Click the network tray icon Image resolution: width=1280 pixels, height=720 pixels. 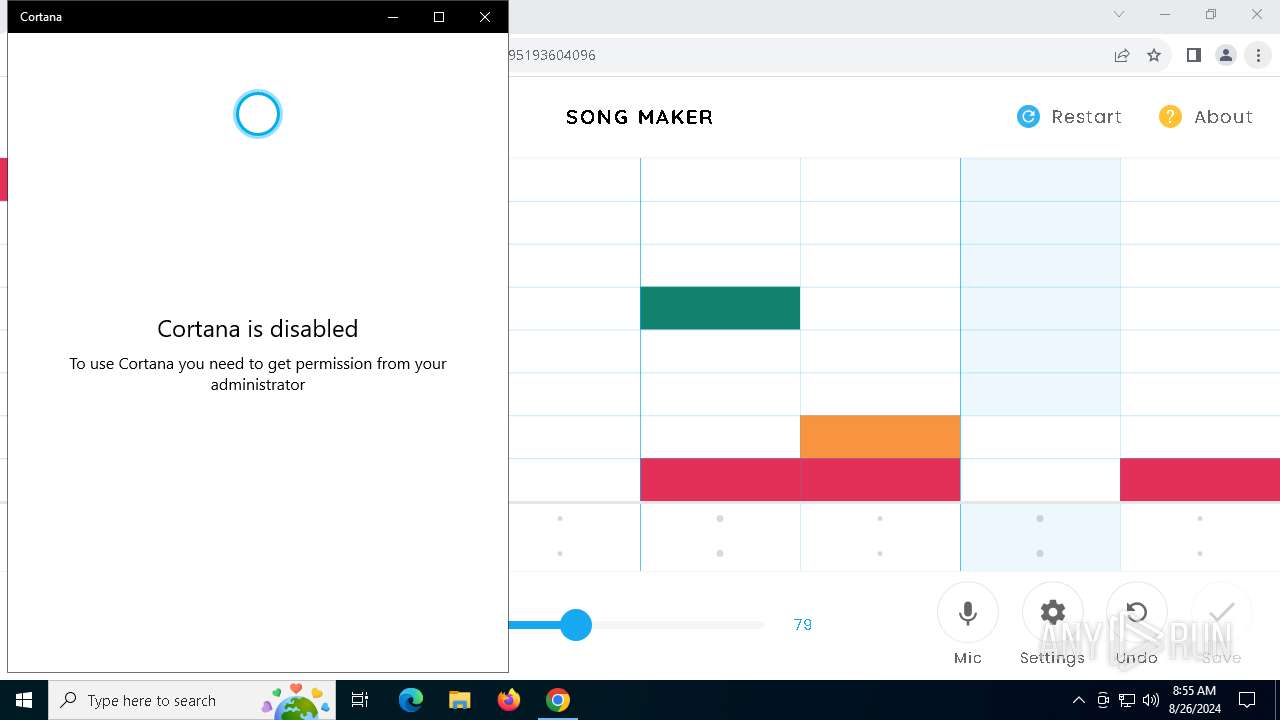1127,700
